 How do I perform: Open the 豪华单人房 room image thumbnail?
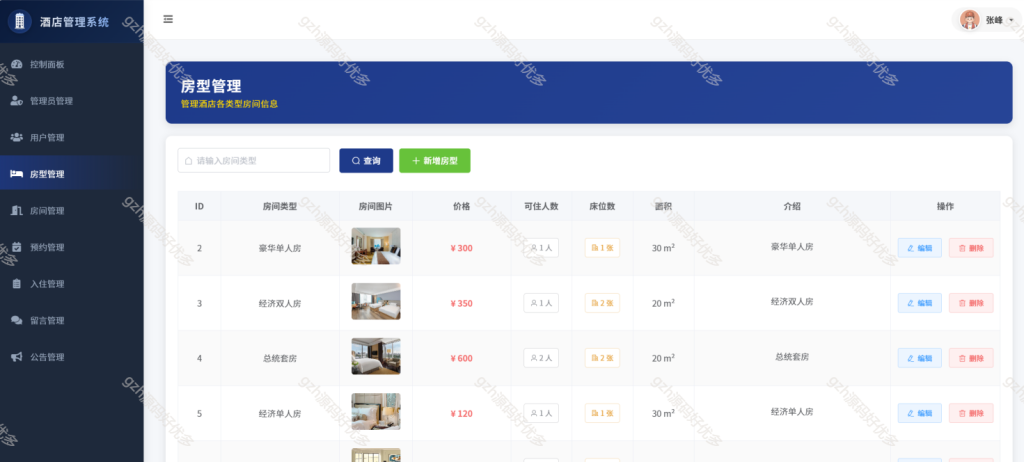[x=376, y=246]
